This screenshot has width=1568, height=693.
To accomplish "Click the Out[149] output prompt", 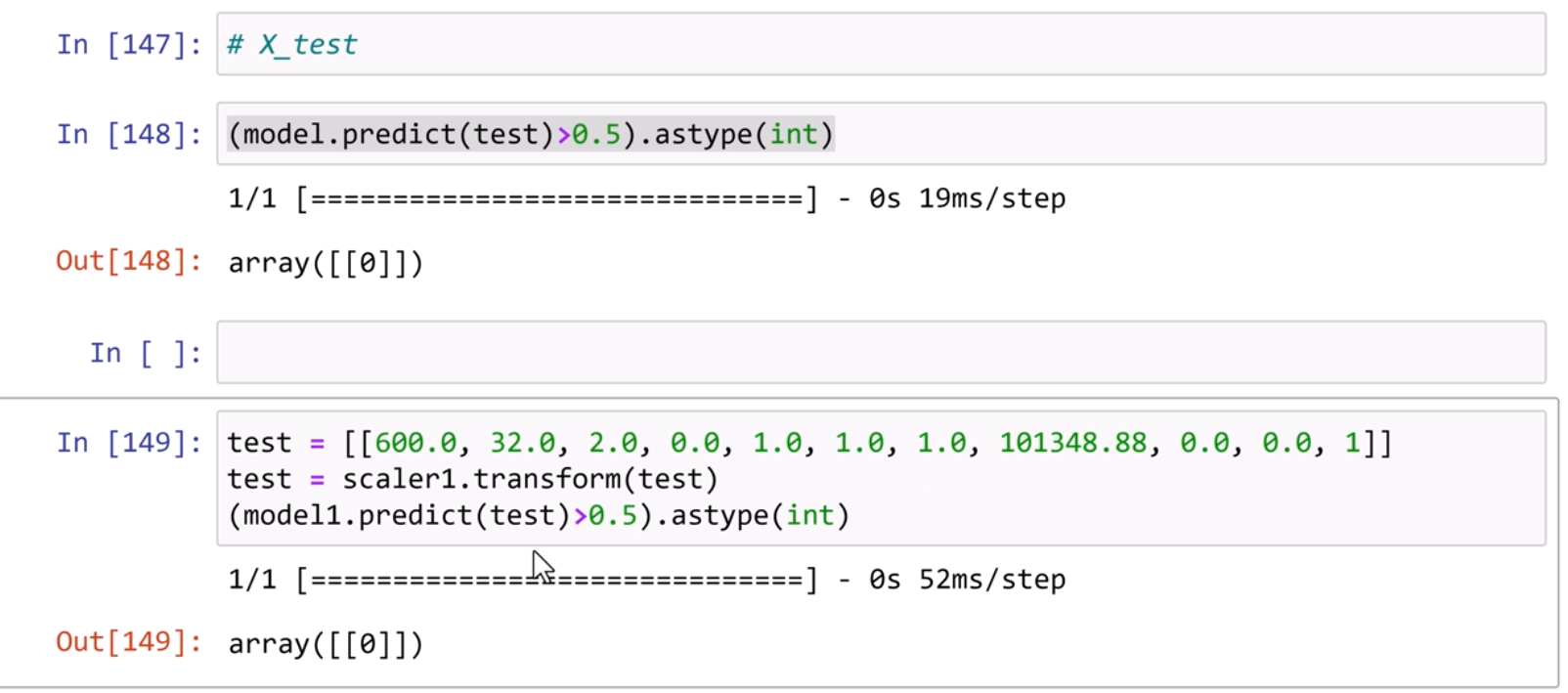I will [x=129, y=642].
